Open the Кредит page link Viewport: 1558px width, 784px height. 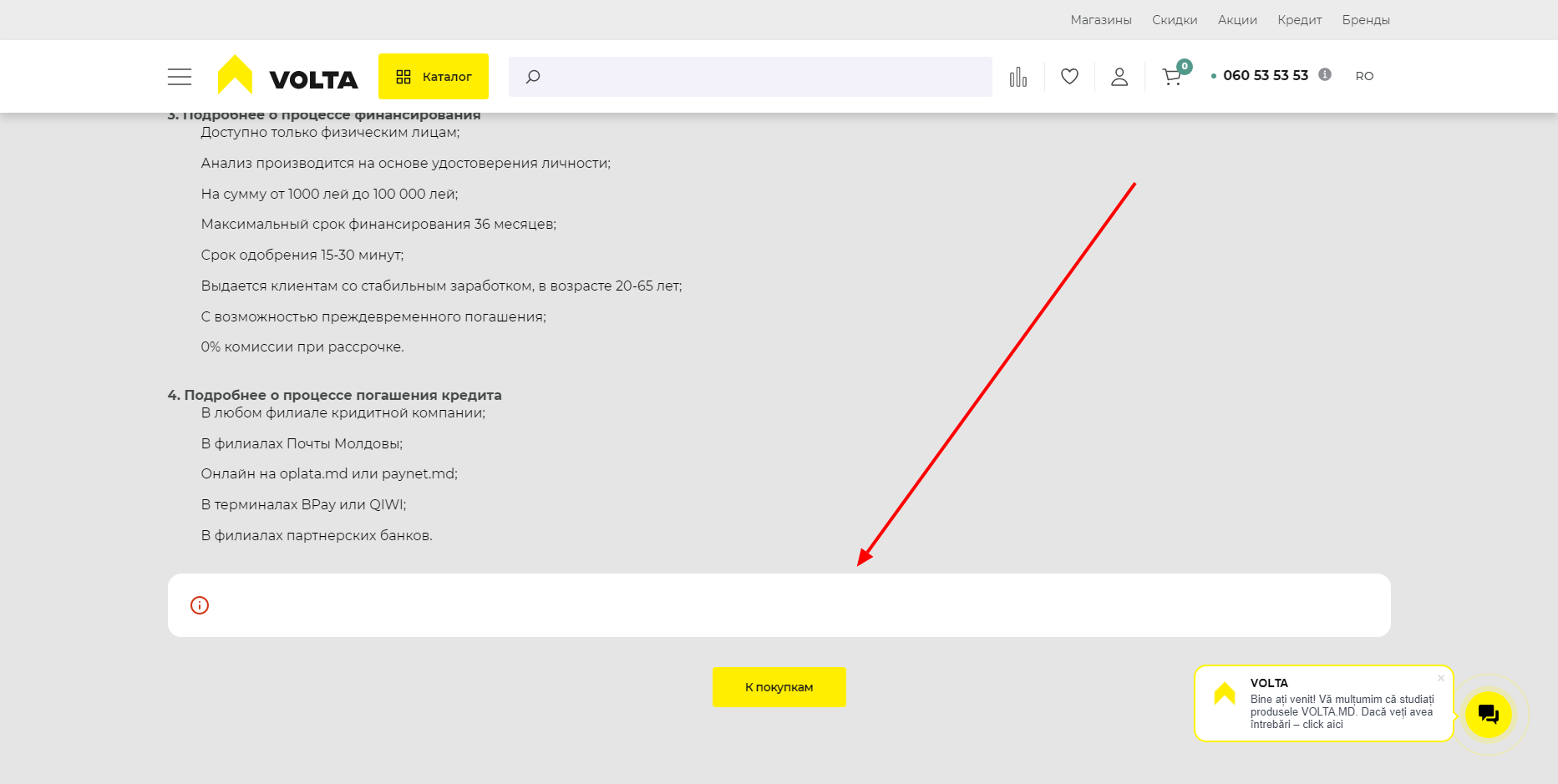[x=1299, y=20]
